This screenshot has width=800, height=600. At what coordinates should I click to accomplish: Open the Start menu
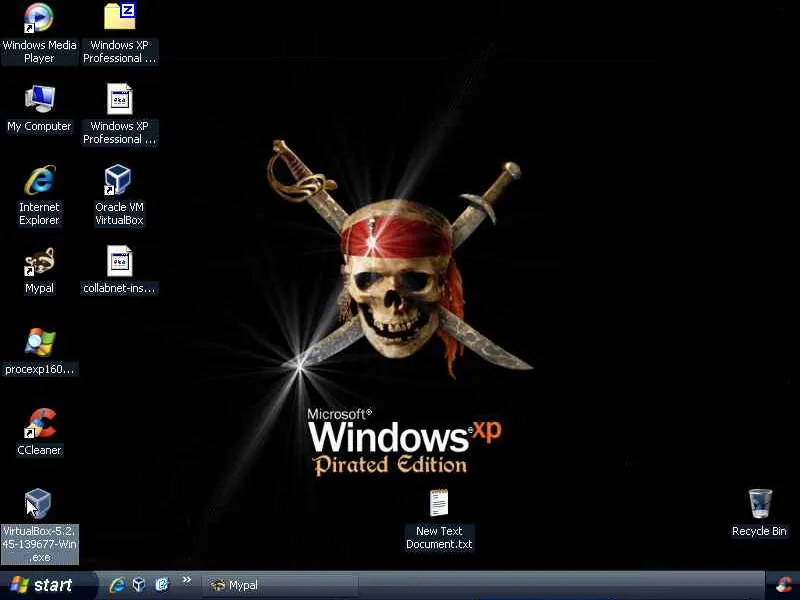(x=46, y=585)
